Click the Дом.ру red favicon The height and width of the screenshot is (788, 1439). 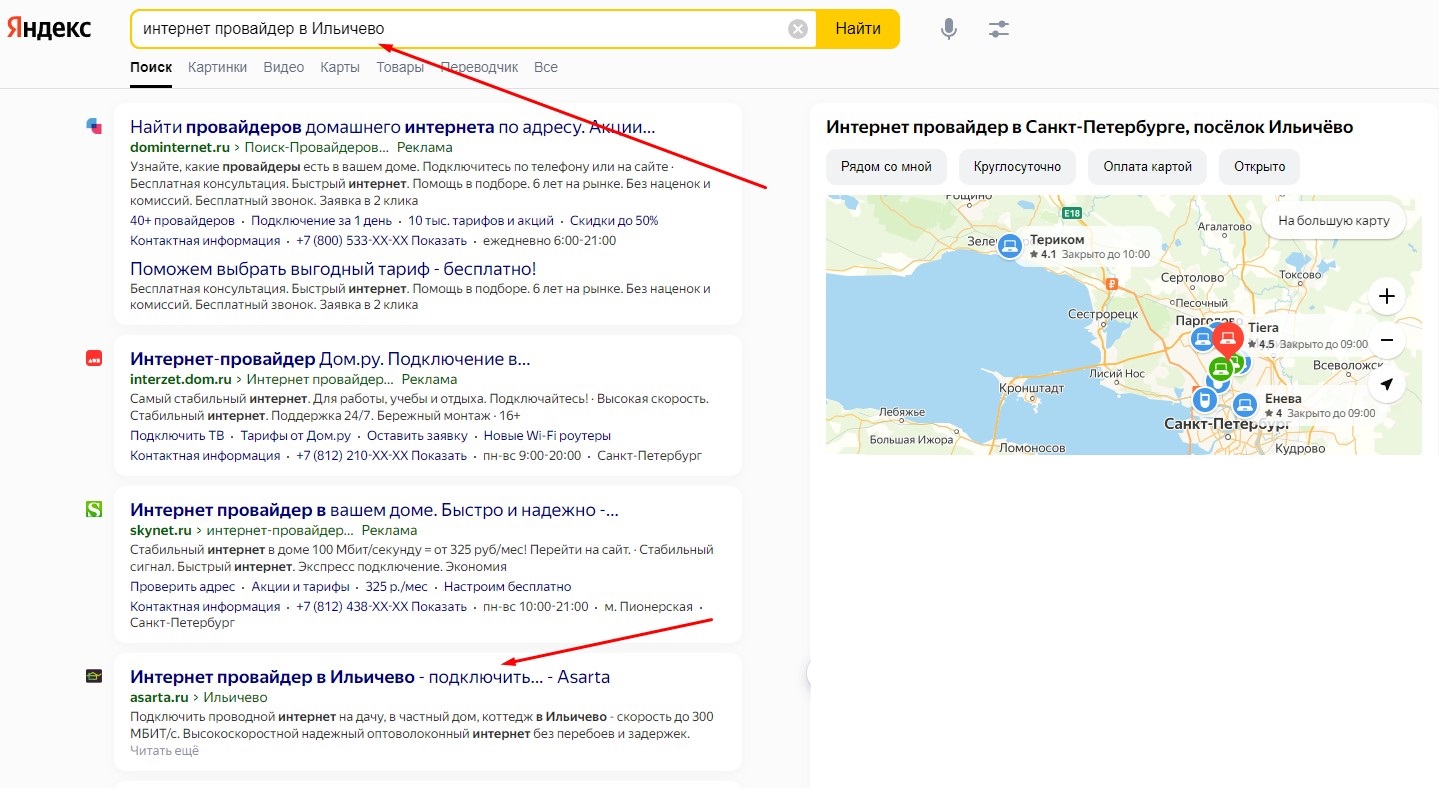[x=94, y=358]
